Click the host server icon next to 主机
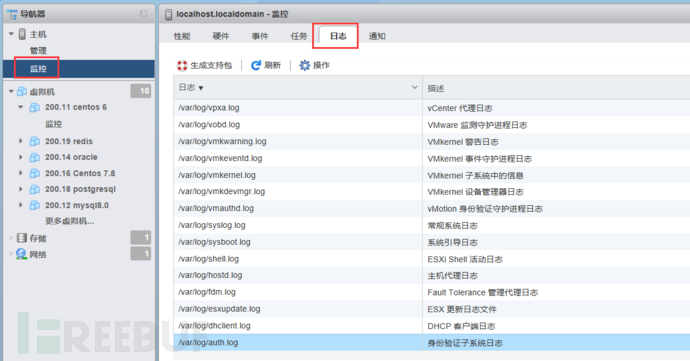Viewport: 690px width, 361px height. (22, 34)
